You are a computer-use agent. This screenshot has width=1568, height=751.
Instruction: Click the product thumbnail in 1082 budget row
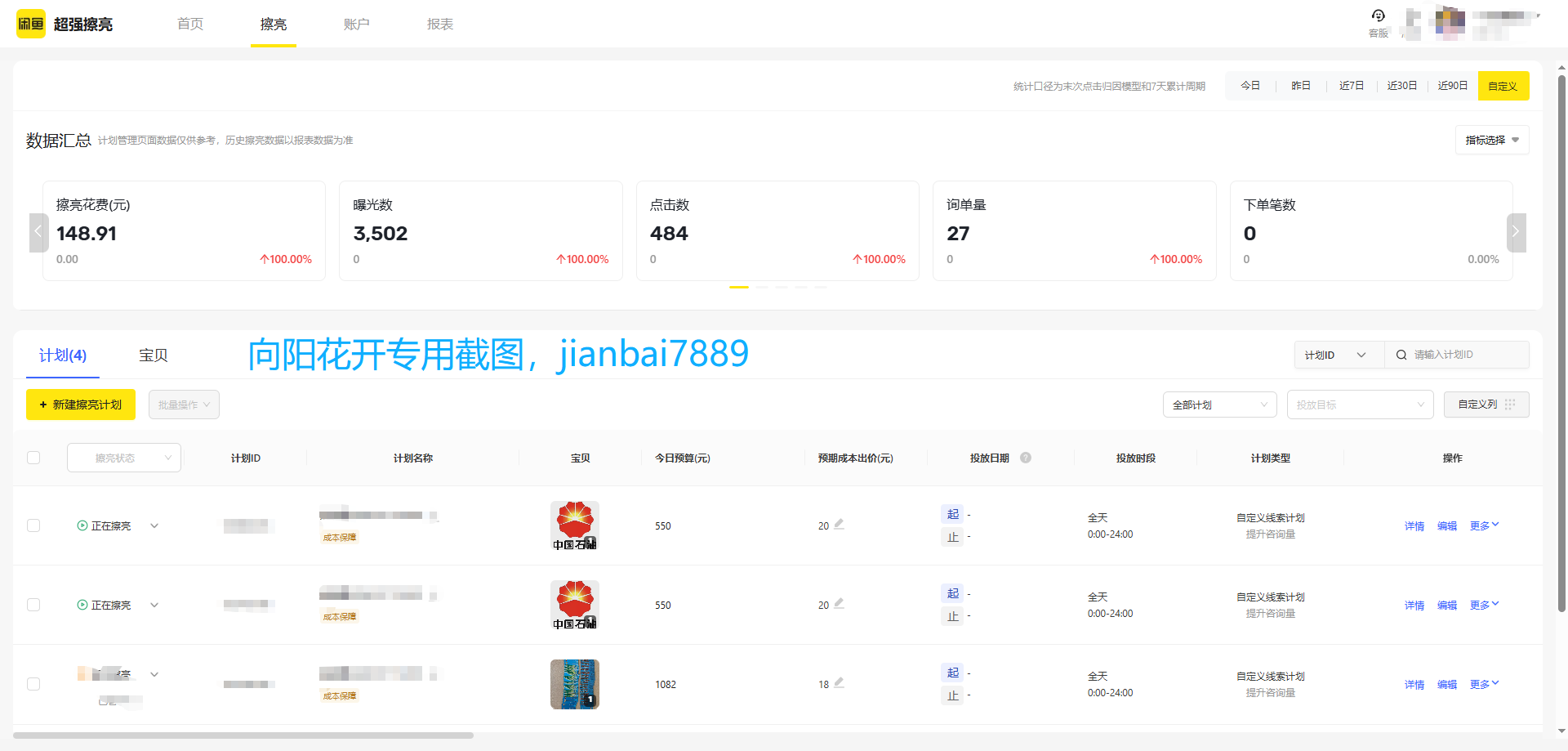575,684
